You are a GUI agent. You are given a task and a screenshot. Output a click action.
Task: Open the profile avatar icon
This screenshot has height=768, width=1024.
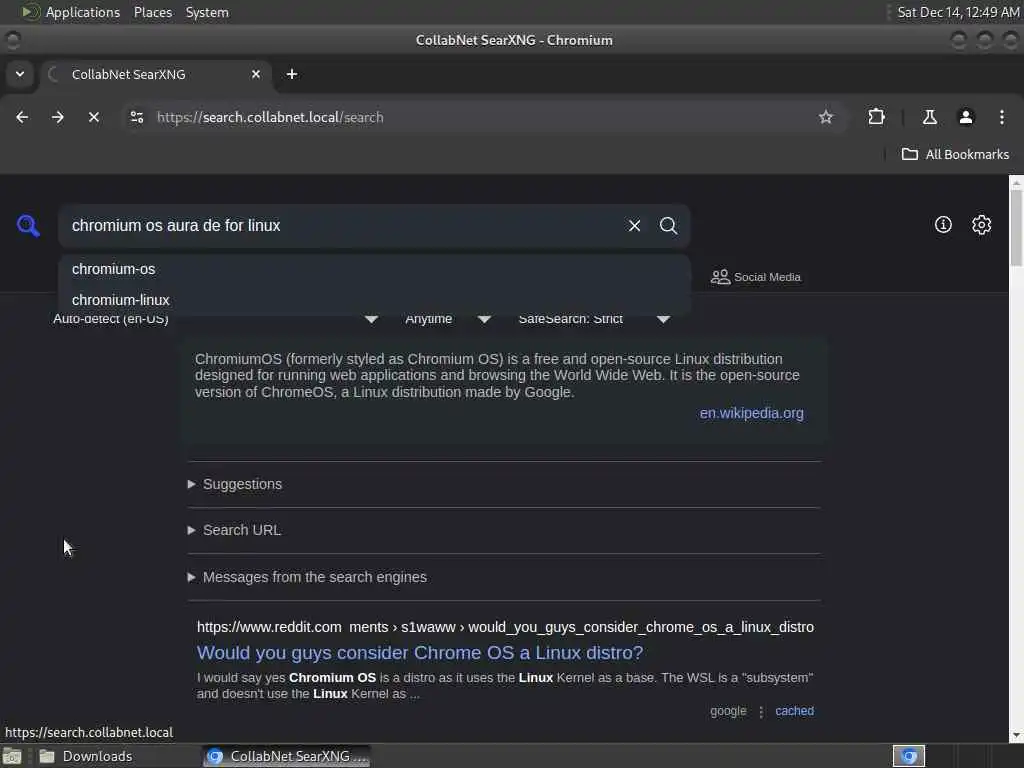[966, 118]
